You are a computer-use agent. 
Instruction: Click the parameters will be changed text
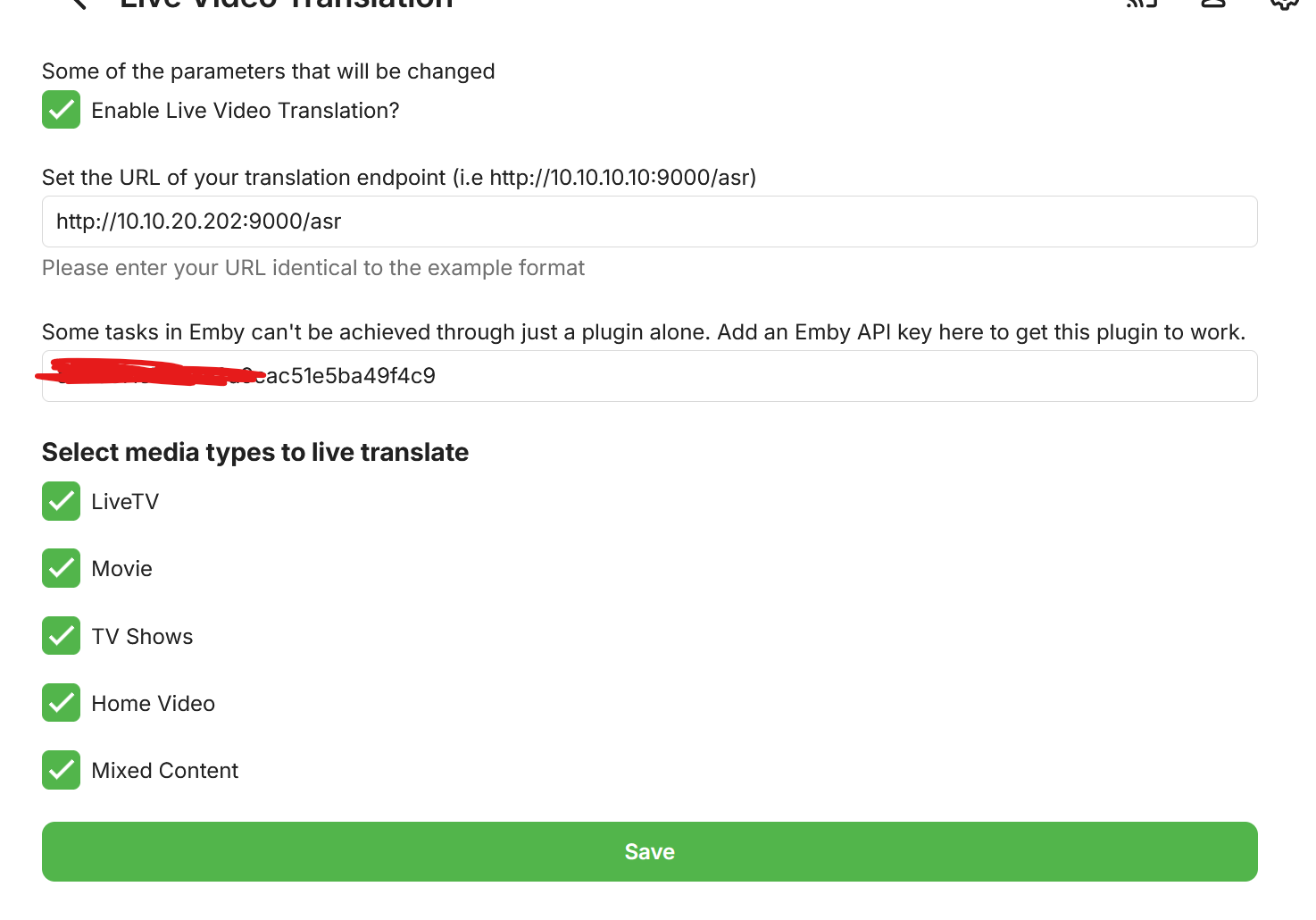[269, 71]
